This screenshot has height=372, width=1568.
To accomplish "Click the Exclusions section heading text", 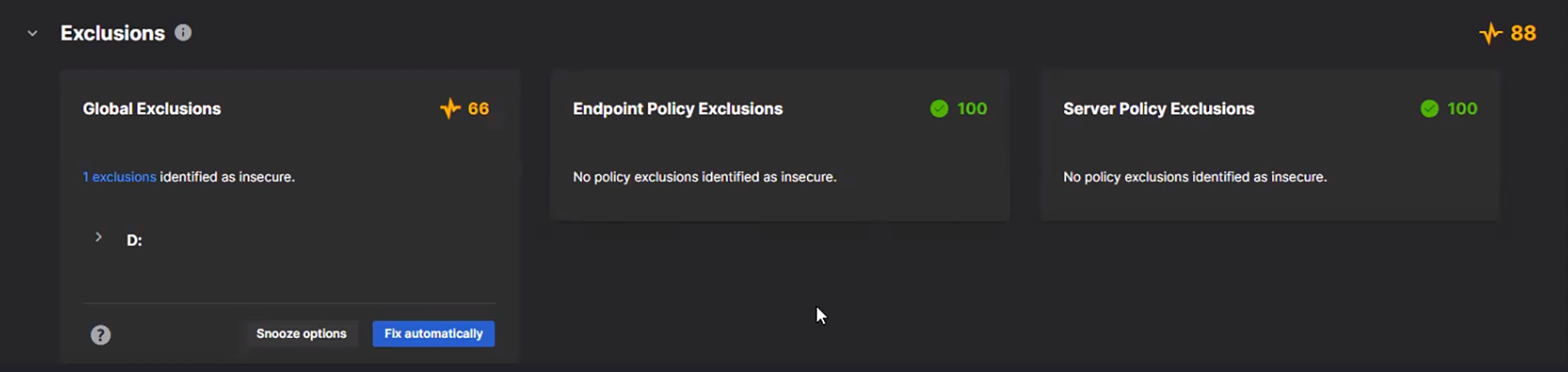I will click(x=113, y=34).
